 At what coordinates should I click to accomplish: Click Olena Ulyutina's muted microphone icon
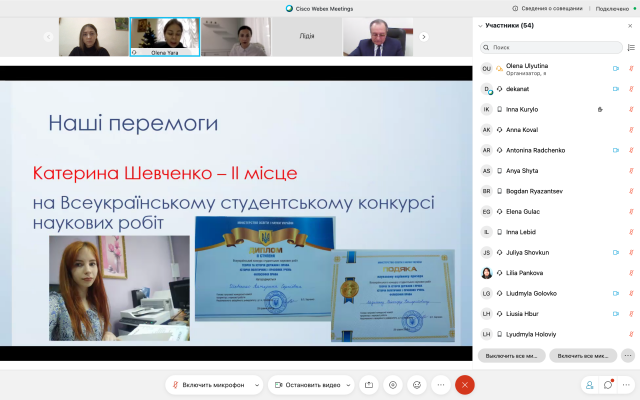pos(631,69)
